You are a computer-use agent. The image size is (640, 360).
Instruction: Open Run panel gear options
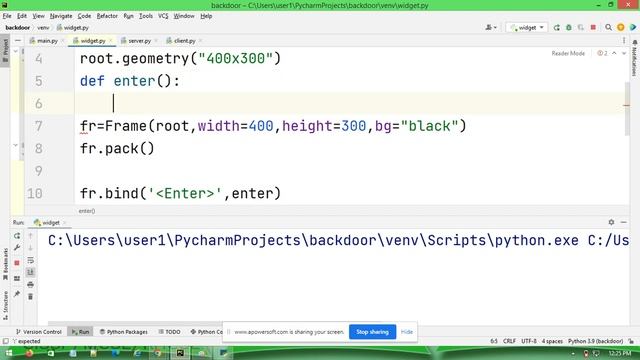point(611,222)
